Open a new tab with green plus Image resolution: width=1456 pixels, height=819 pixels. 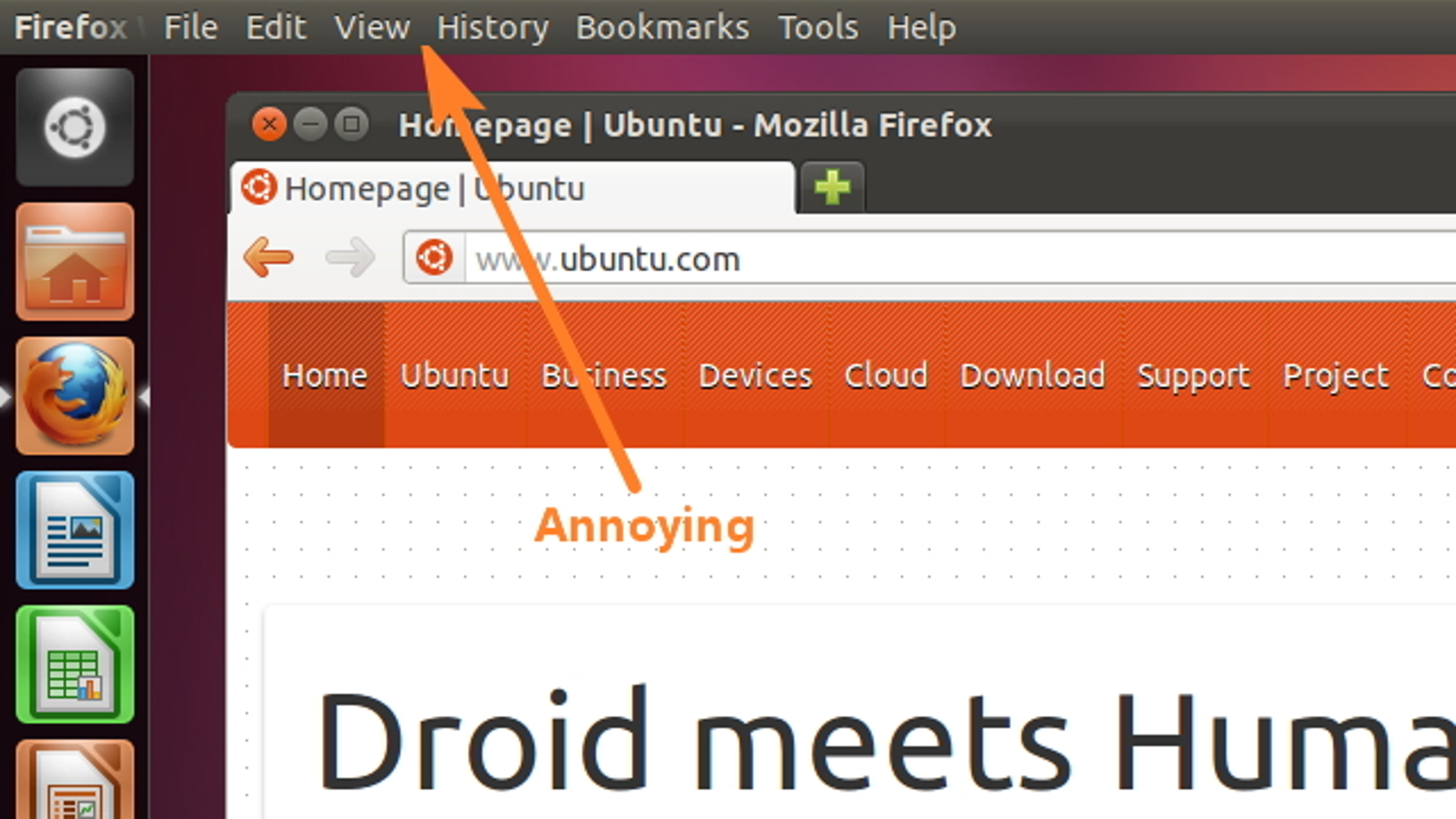coord(832,188)
